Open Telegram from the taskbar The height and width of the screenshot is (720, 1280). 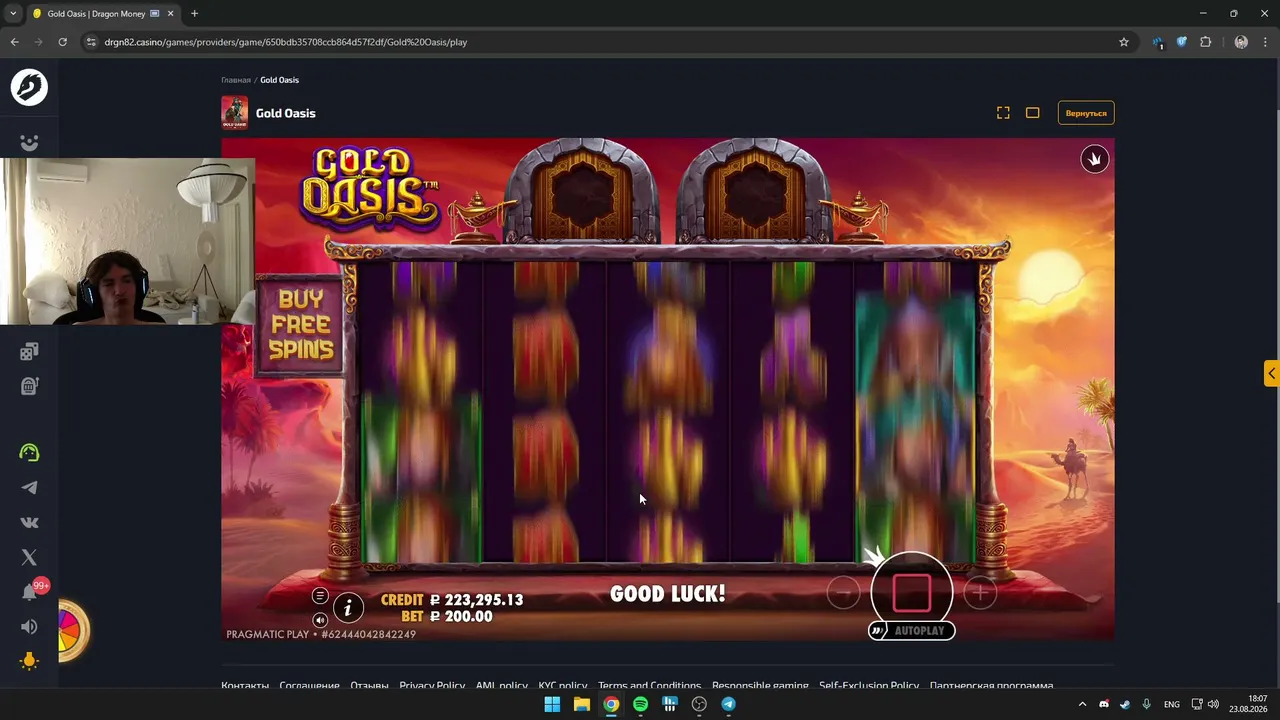coord(728,704)
